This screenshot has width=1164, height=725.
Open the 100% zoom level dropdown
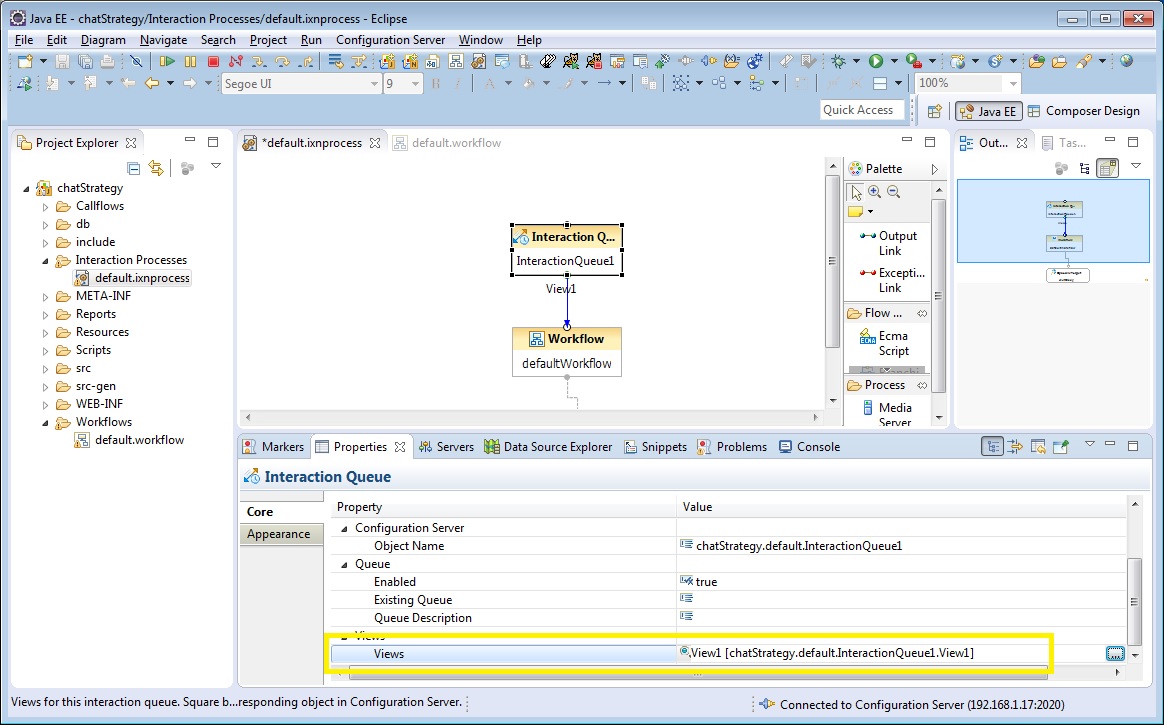(1013, 83)
